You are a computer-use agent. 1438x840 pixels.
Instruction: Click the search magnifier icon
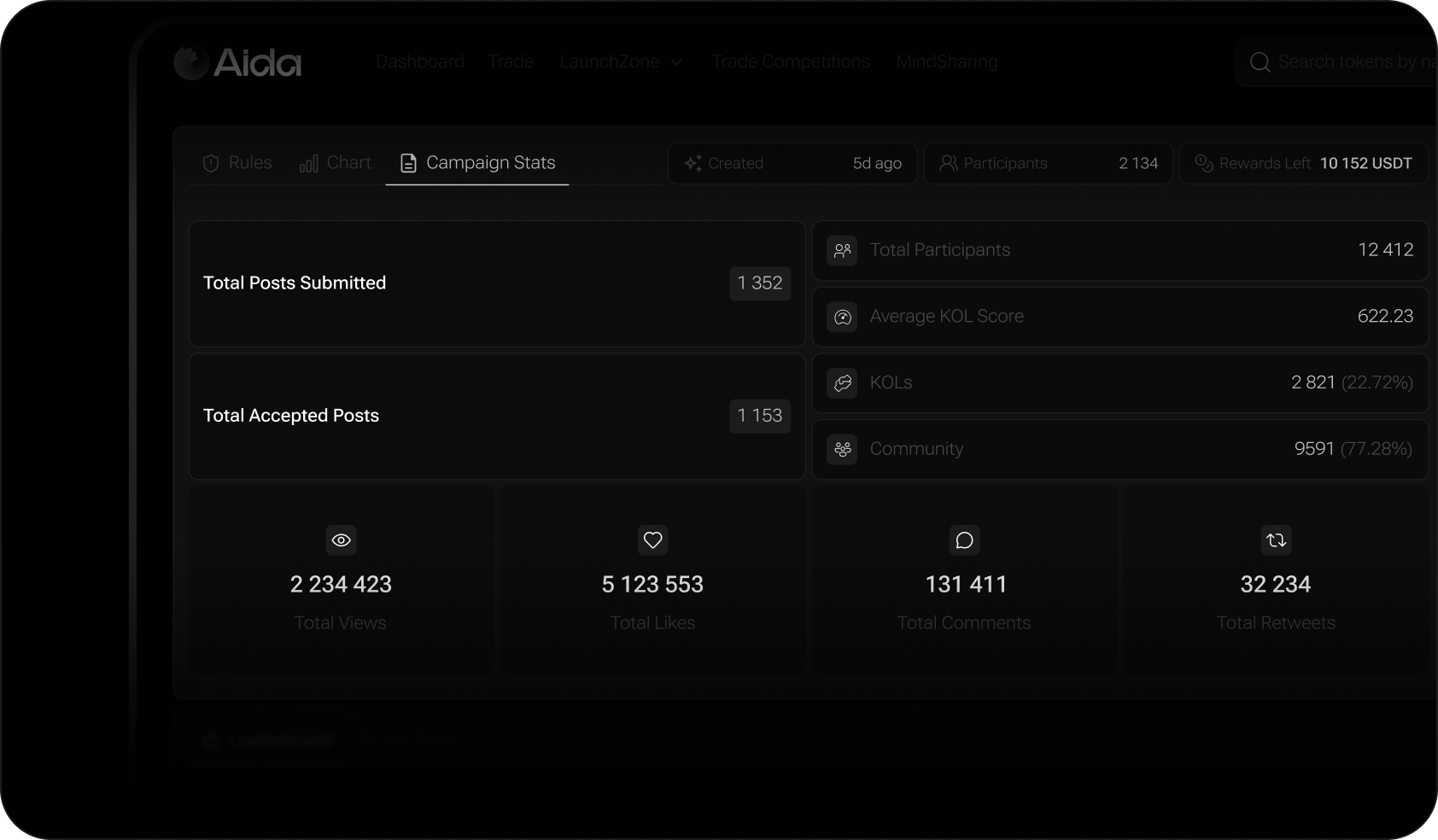[x=1260, y=62]
